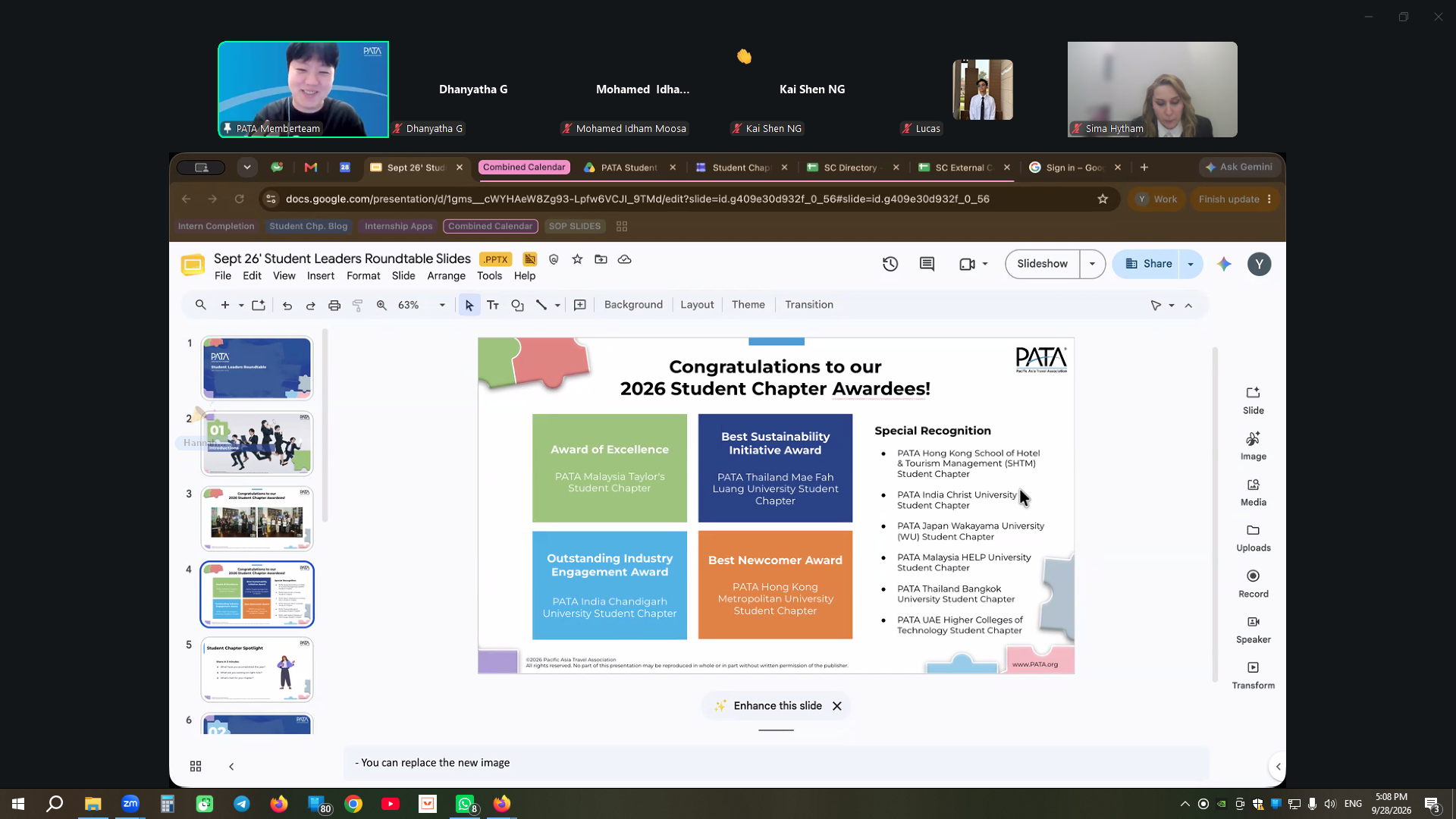This screenshot has height=819, width=1456.
Task: Choose the Select arrow tool
Action: (x=469, y=305)
